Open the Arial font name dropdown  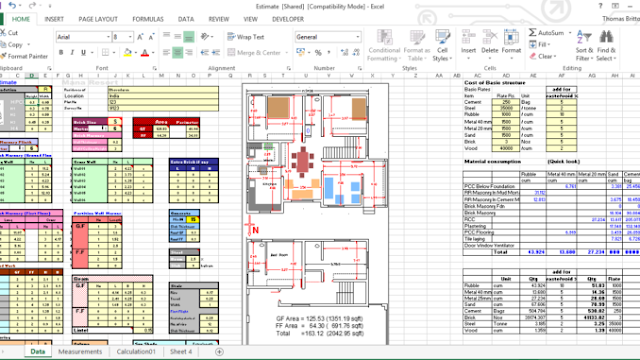tap(108, 37)
